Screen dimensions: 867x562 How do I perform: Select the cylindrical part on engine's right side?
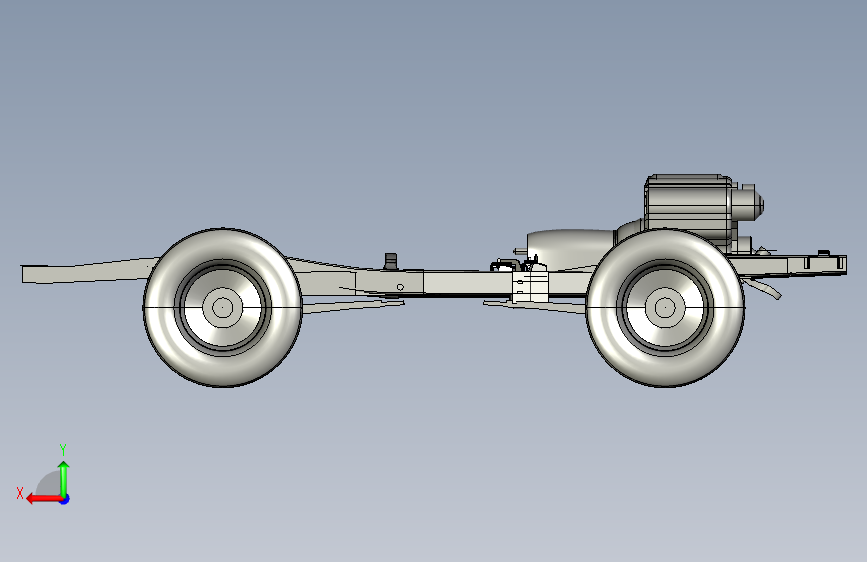click(x=750, y=203)
